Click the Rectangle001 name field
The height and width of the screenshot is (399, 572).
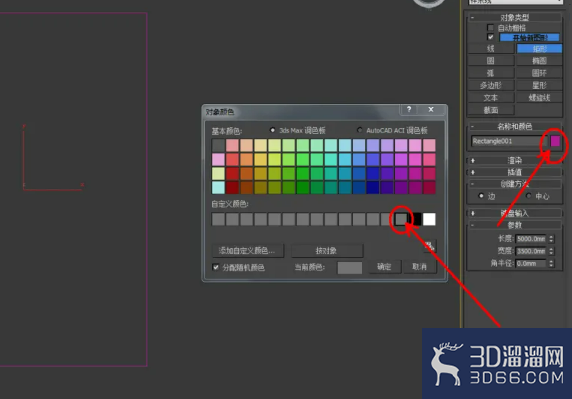tap(508, 141)
